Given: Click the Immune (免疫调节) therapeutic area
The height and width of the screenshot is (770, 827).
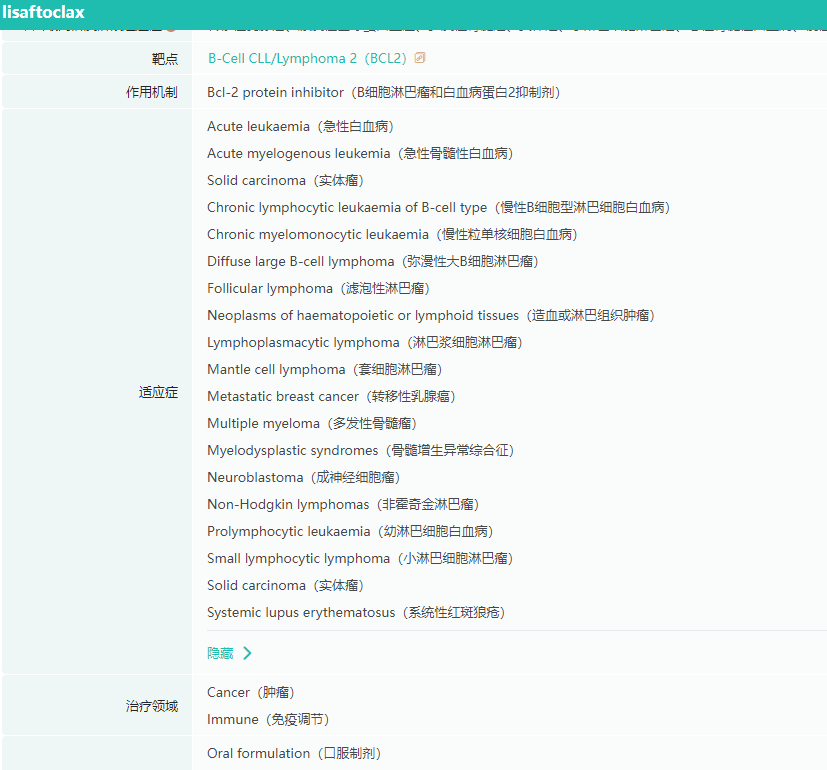Looking at the screenshot, I should point(268,720).
